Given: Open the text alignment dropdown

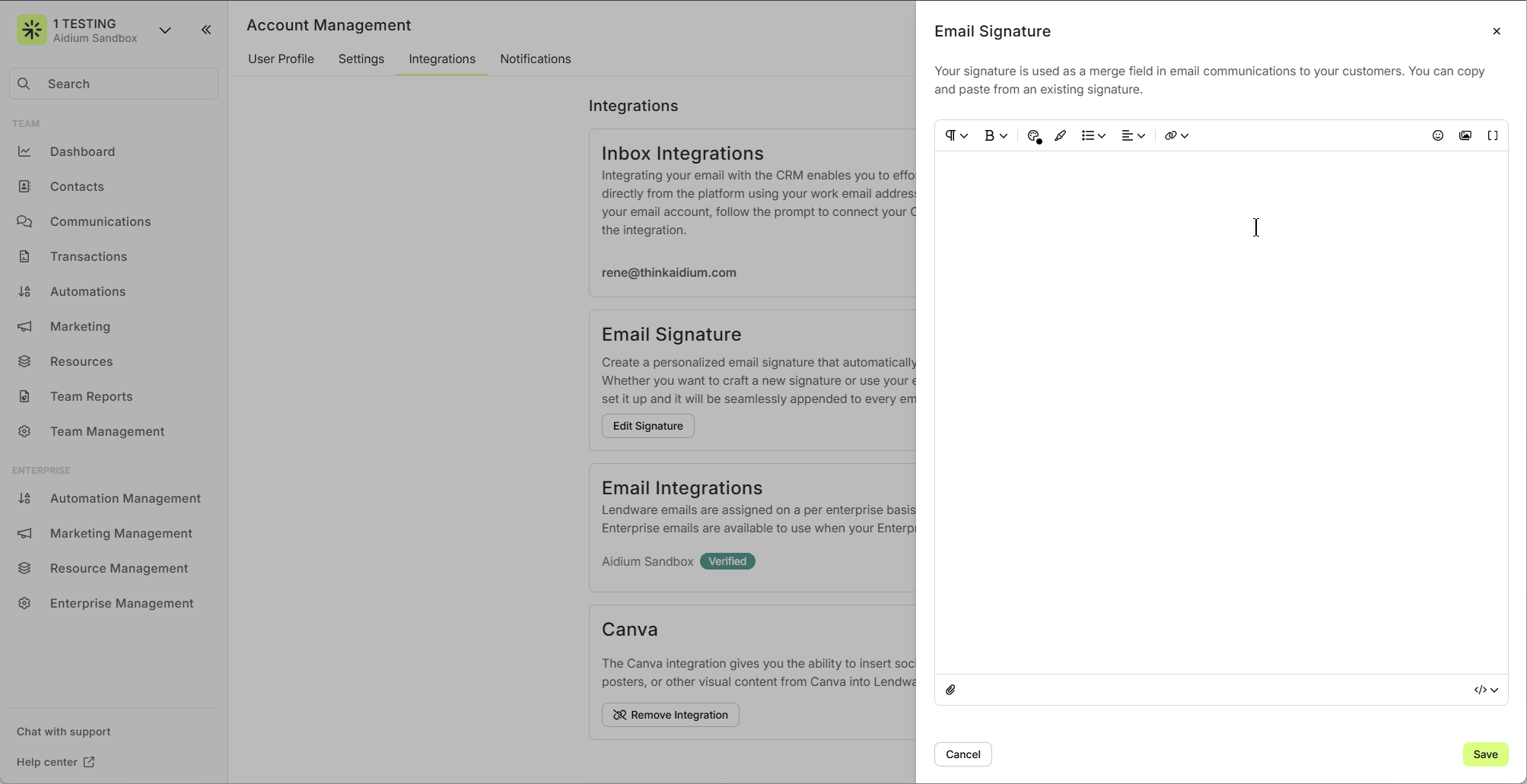Looking at the screenshot, I should pos(1133,135).
